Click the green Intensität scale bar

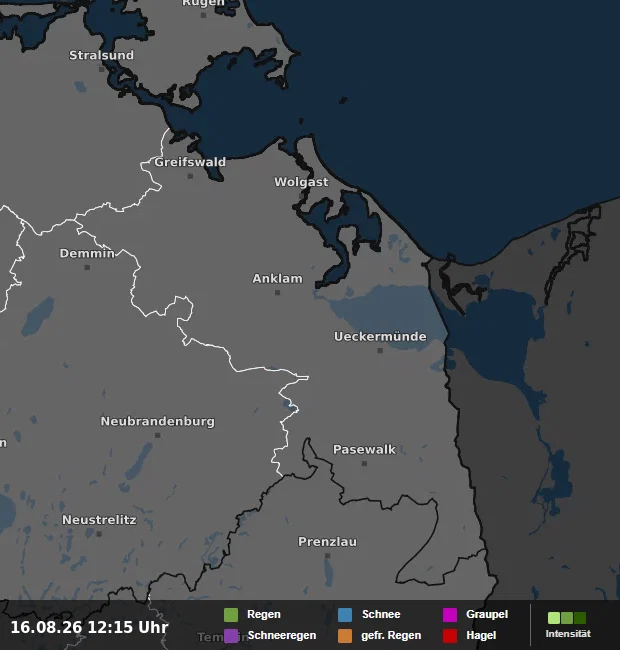click(567, 618)
